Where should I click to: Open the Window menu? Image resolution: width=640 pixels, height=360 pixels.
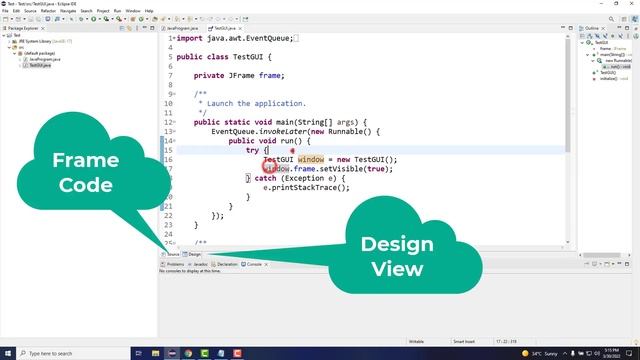(133, 11)
